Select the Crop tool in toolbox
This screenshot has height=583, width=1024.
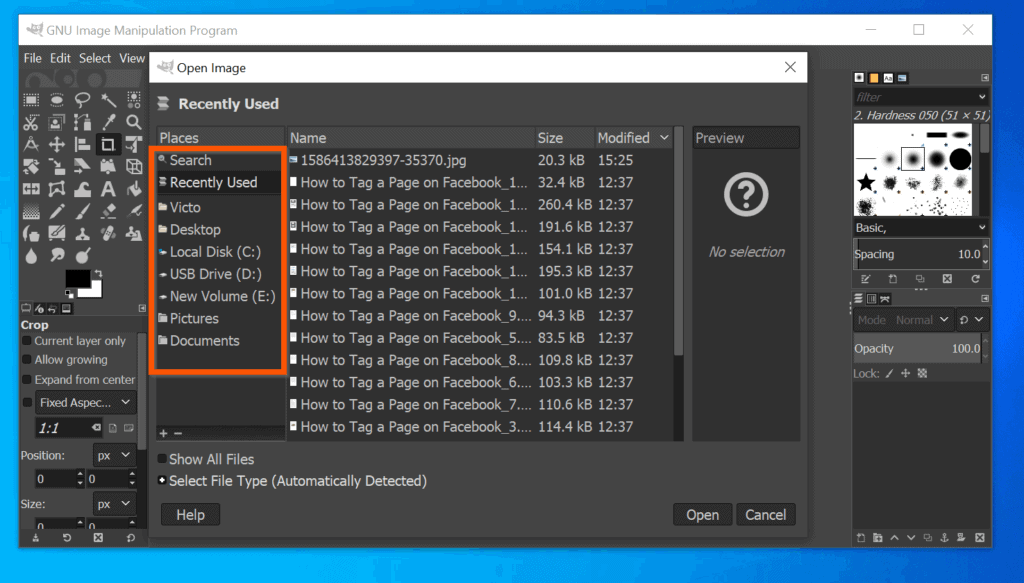[x=108, y=144]
